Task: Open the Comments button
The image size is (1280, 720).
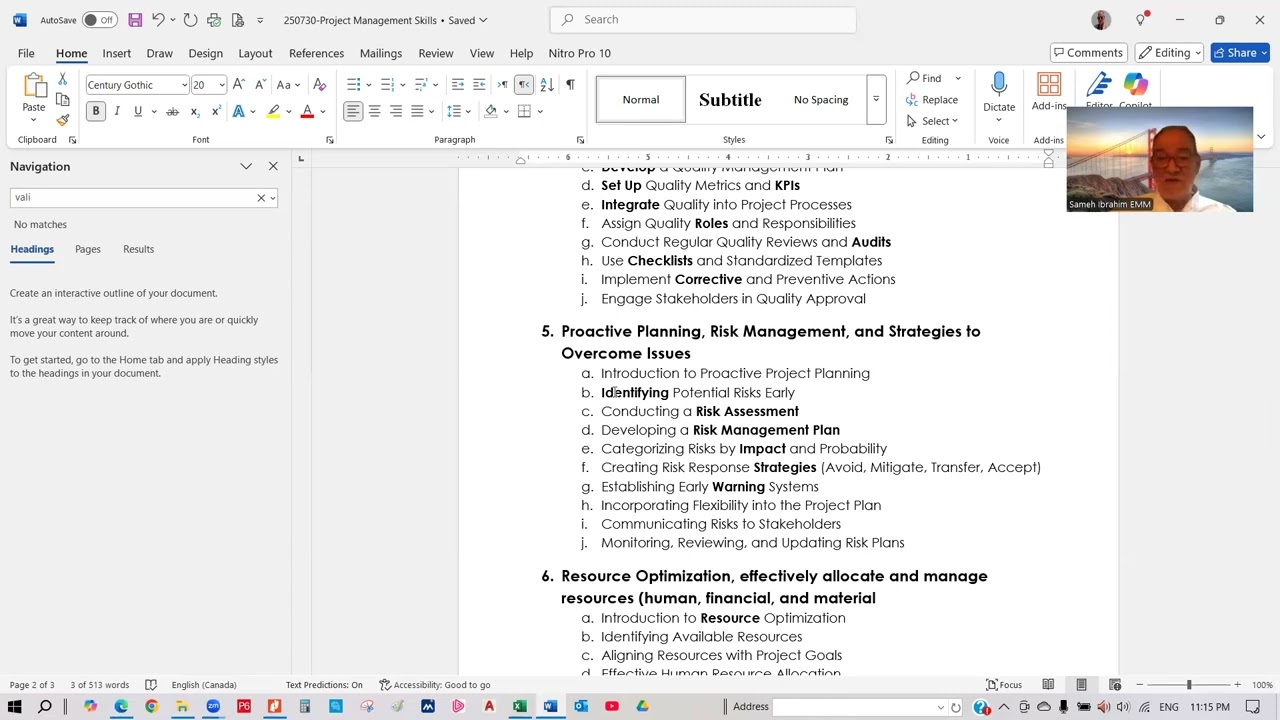Action: tap(1088, 53)
